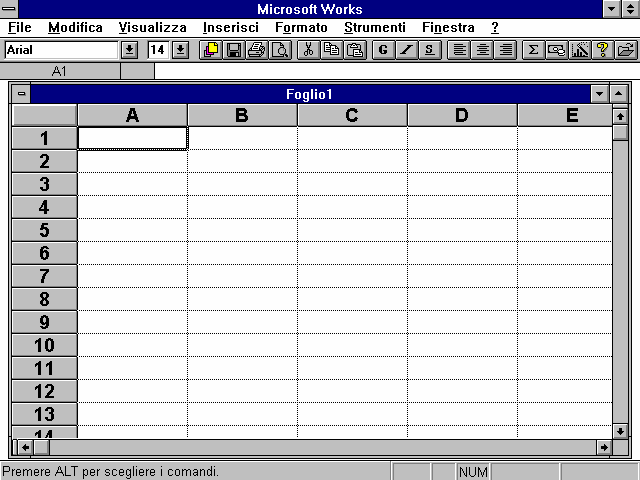
Task: Click the horizontal scrollbar left arrow
Action: (25, 448)
